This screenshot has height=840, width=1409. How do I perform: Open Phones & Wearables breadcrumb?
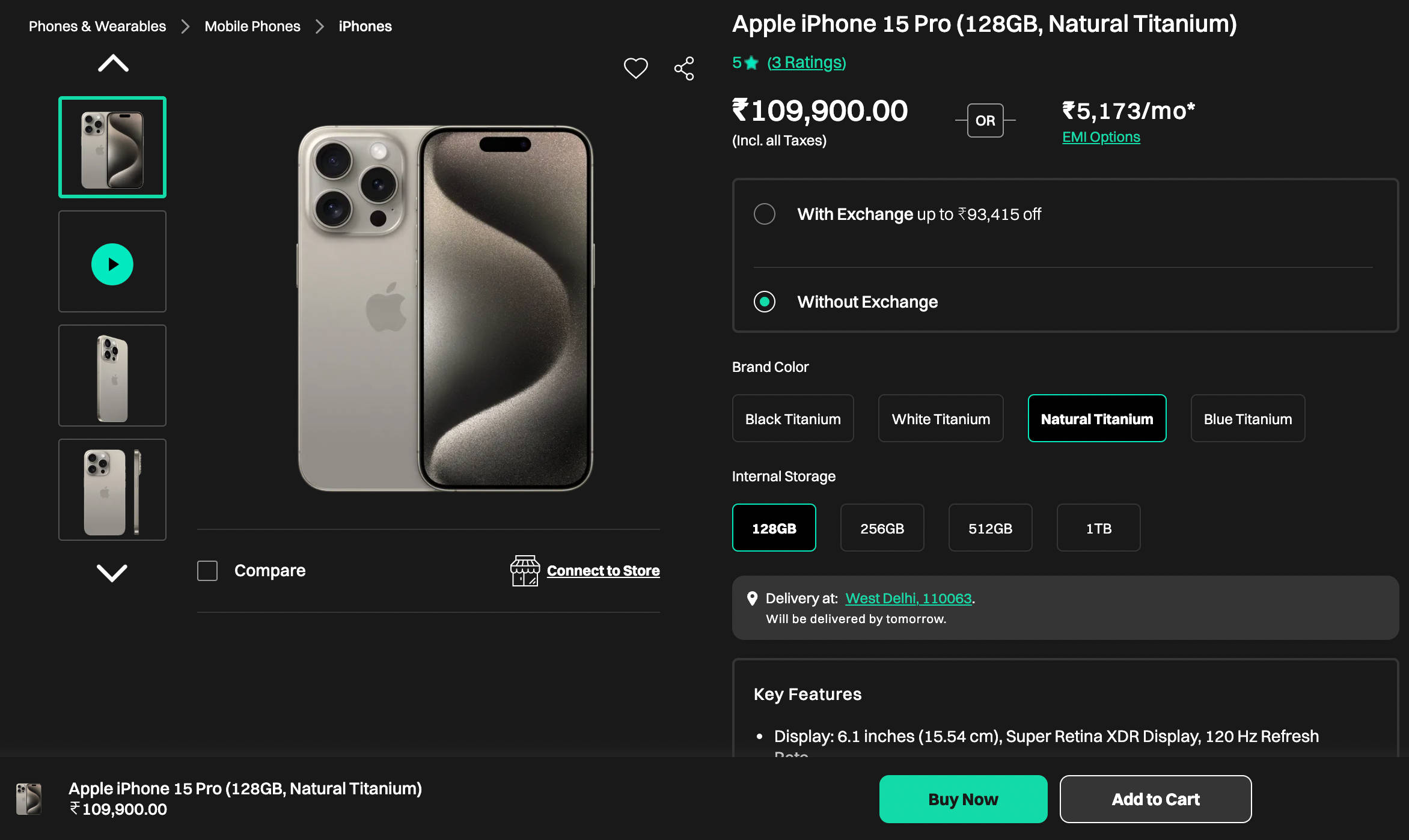click(x=97, y=26)
